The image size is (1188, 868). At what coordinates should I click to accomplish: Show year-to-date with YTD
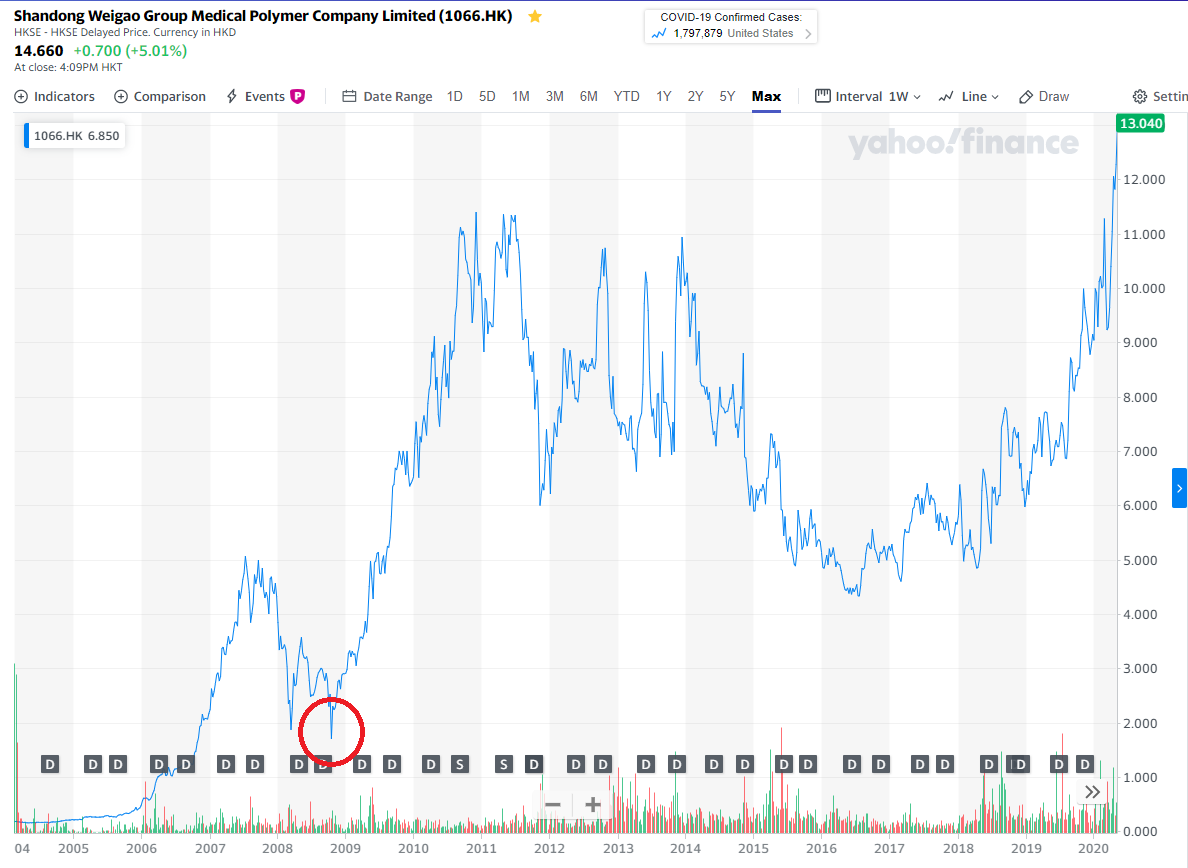point(627,96)
